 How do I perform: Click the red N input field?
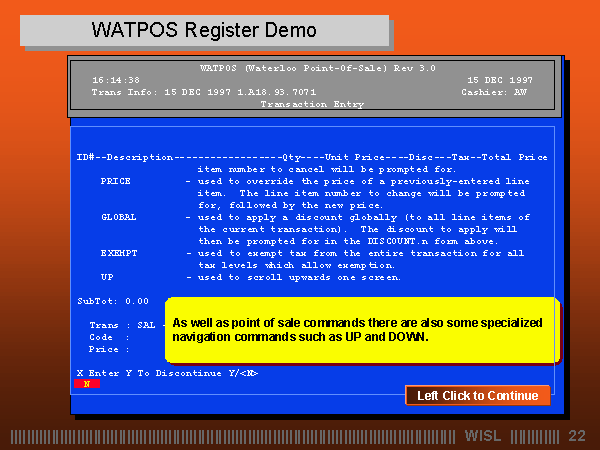click(x=86, y=383)
